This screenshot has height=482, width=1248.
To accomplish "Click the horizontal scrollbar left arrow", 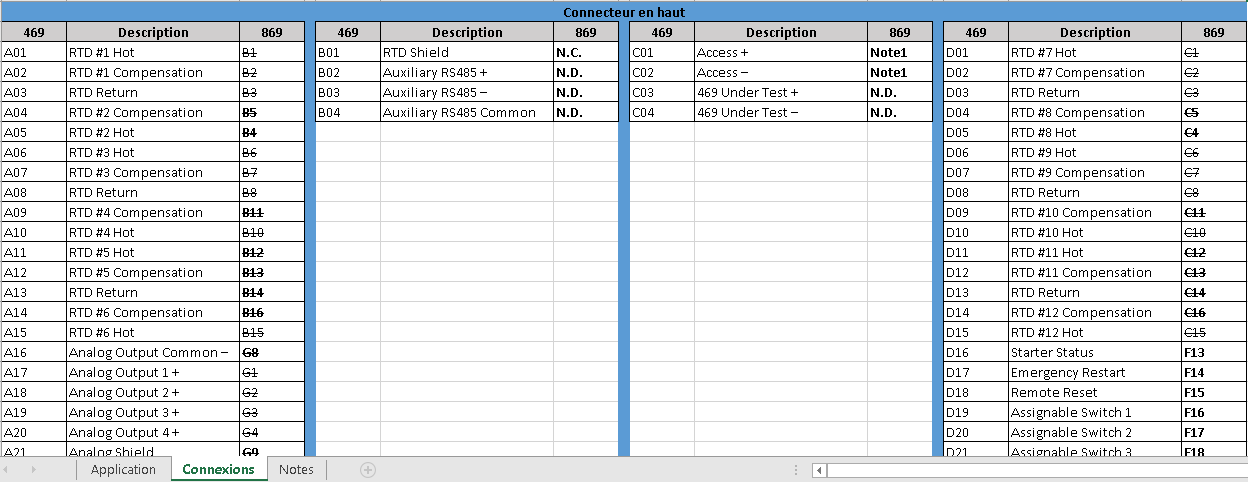I will (819, 470).
